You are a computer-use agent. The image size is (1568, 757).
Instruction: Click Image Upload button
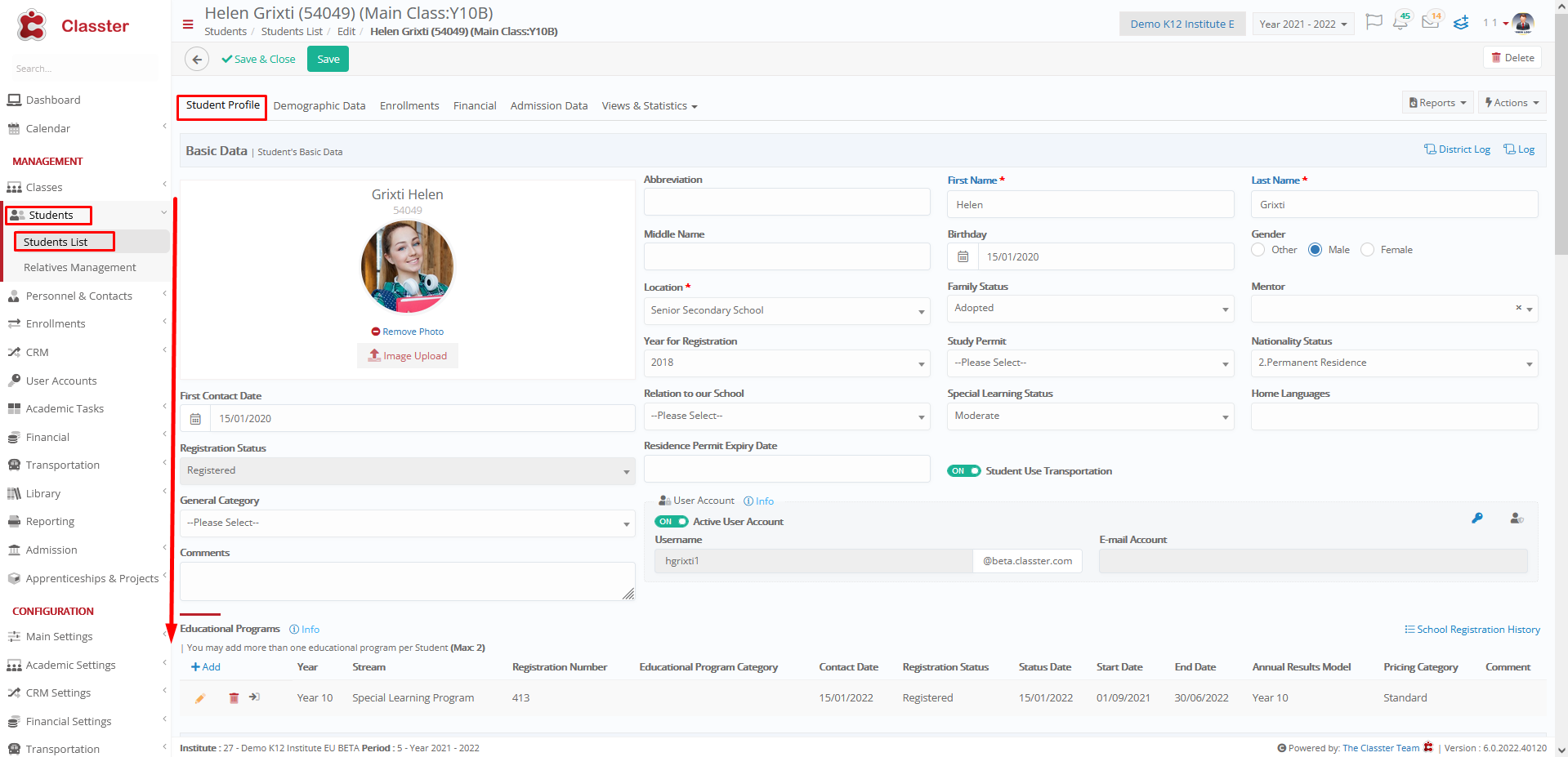click(x=408, y=356)
